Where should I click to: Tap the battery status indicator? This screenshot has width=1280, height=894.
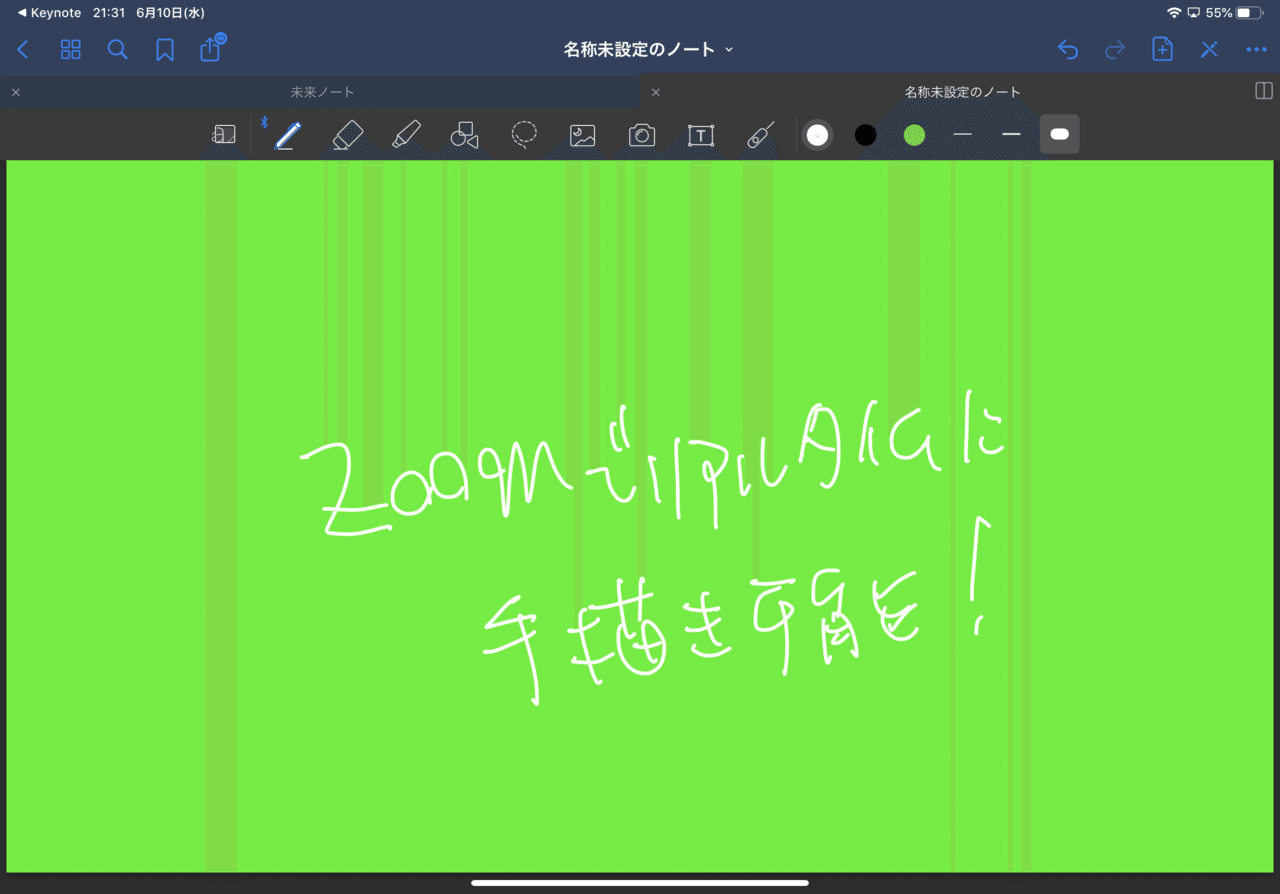tap(1251, 13)
